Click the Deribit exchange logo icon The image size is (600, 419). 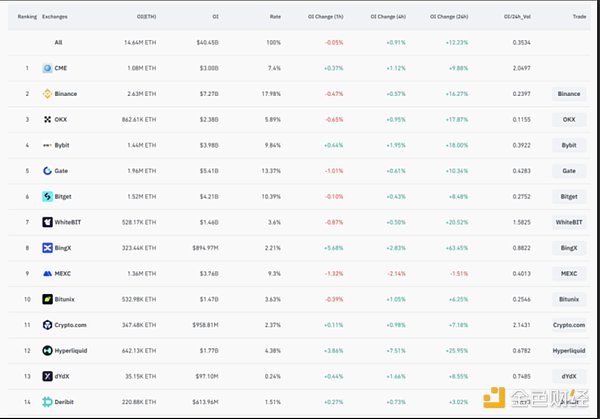[47, 401]
